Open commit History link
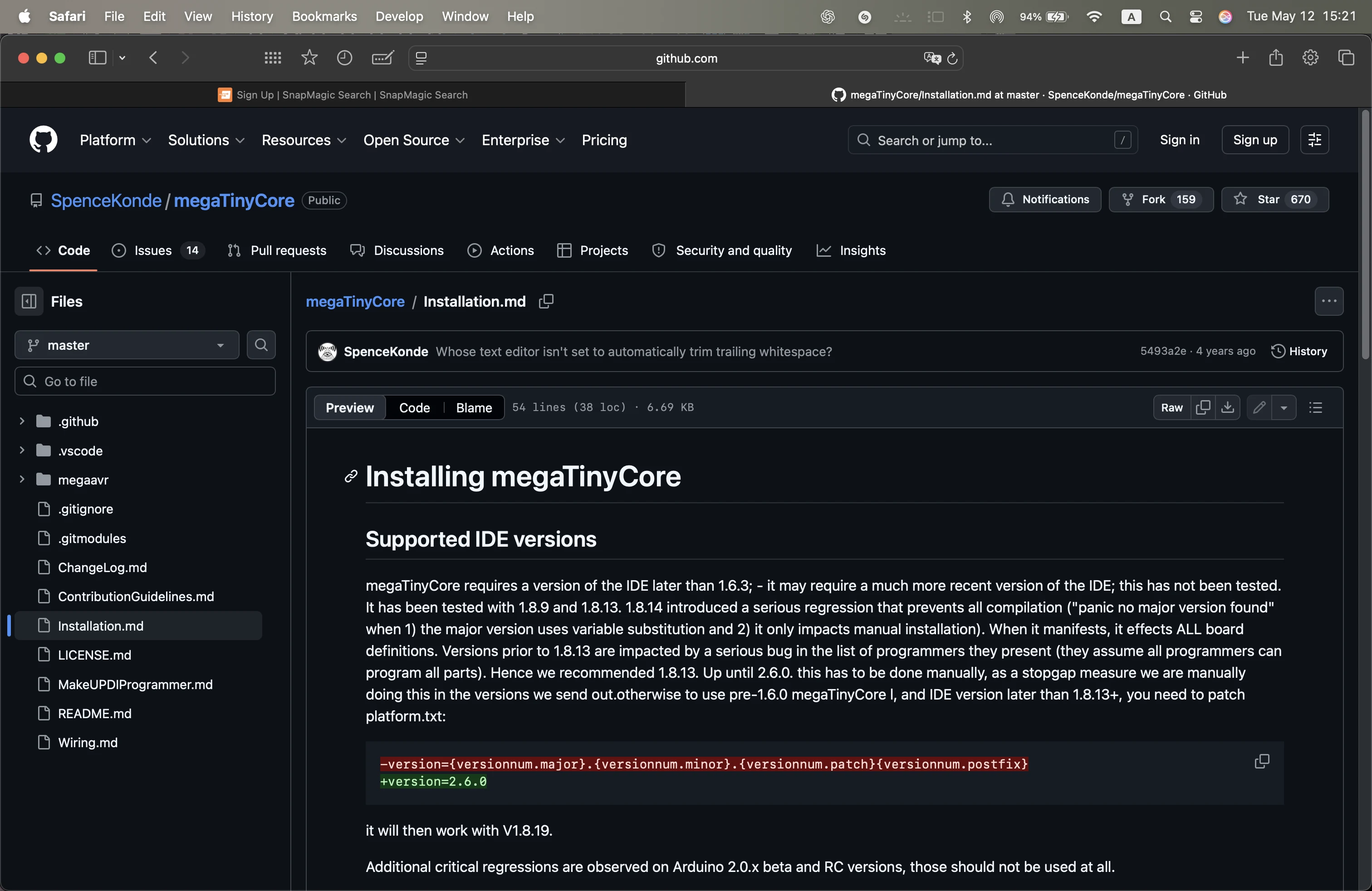The height and width of the screenshot is (891, 1372). tap(1299, 351)
